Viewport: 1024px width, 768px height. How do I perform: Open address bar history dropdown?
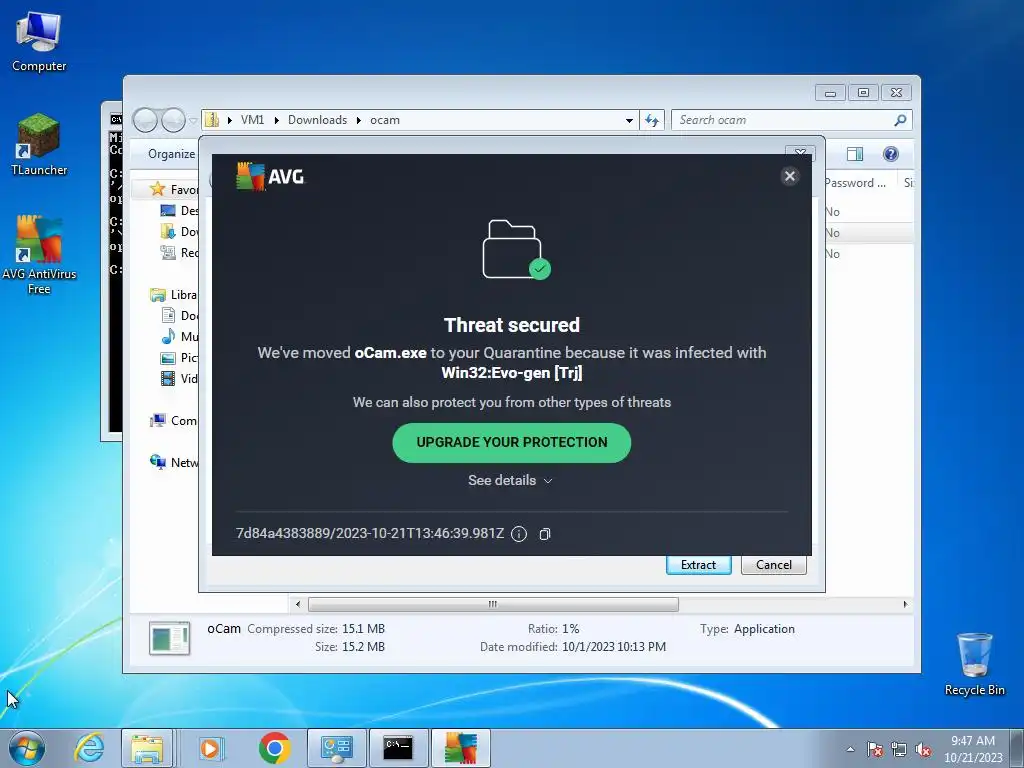point(629,120)
